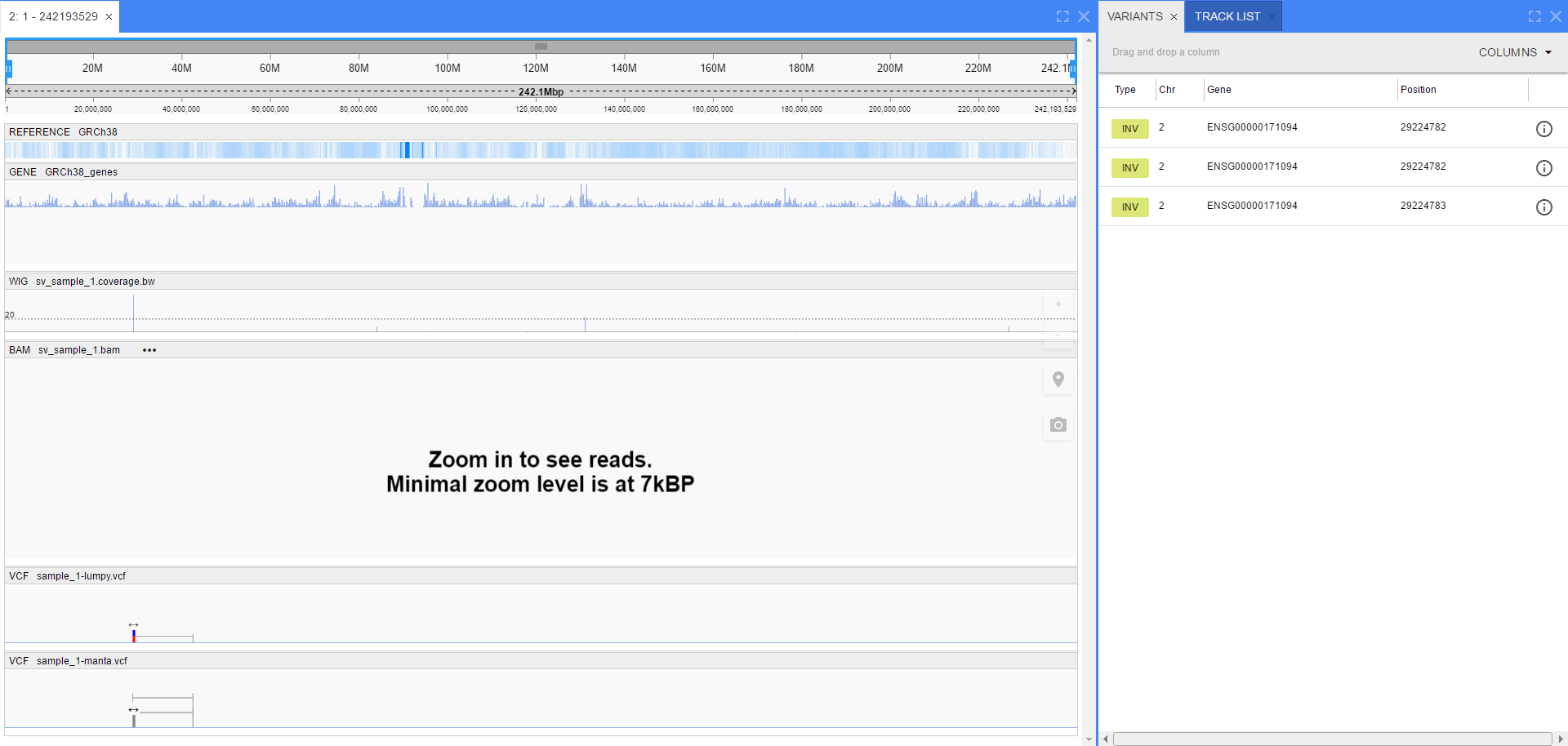Open info for first INV variant row
Image resolution: width=1568 pixels, height=746 pixels.
[1543, 129]
